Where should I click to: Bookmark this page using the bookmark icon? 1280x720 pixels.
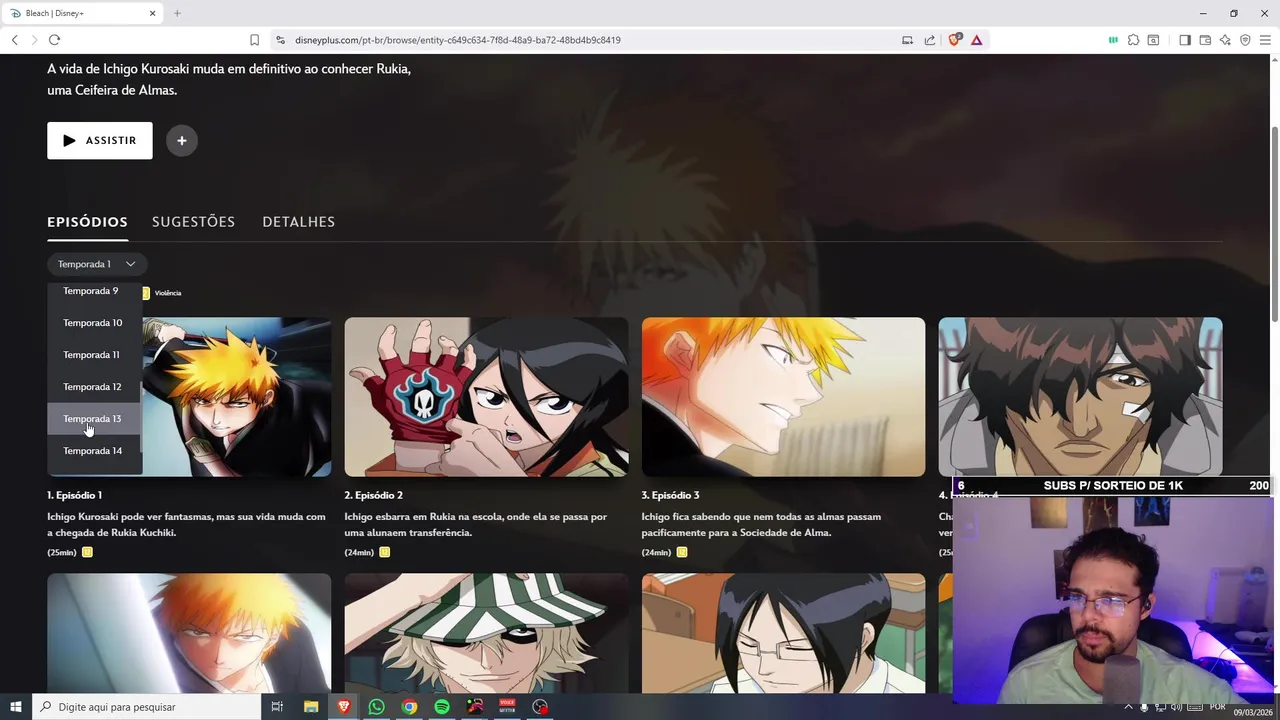(x=254, y=40)
